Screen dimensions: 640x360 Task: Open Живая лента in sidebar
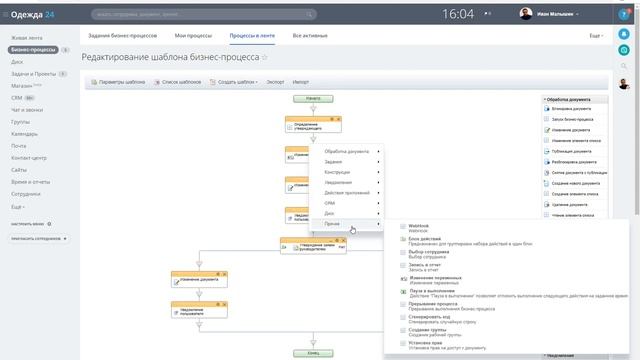point(27,38)
